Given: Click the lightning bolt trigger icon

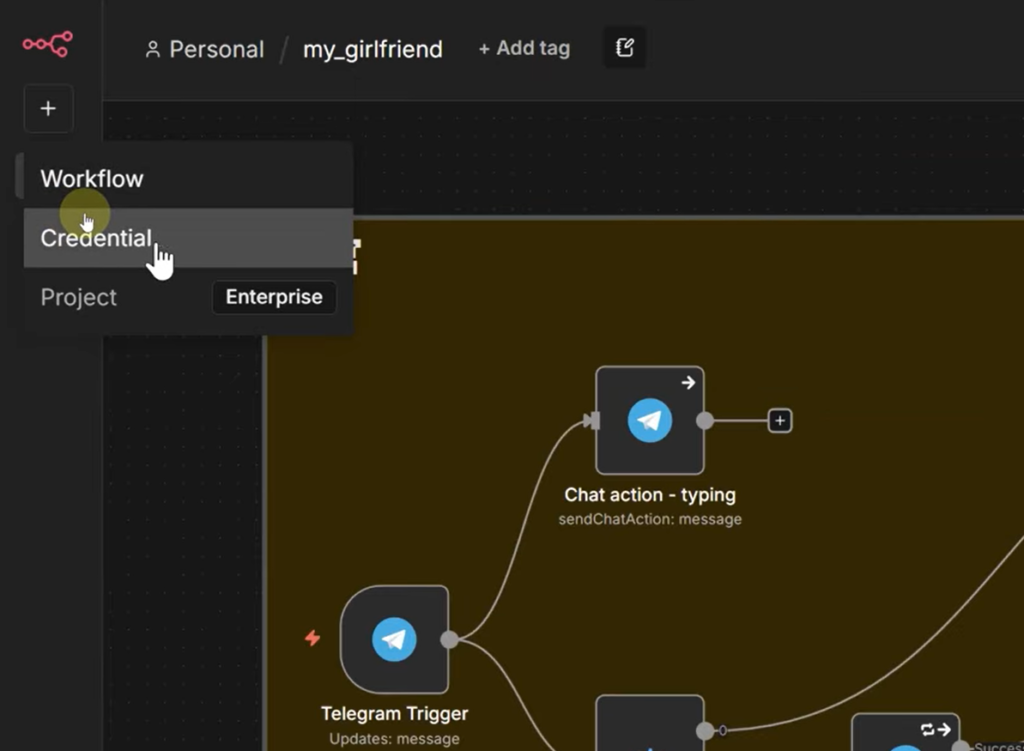Looking at the screenshot, I should point(312,638).
